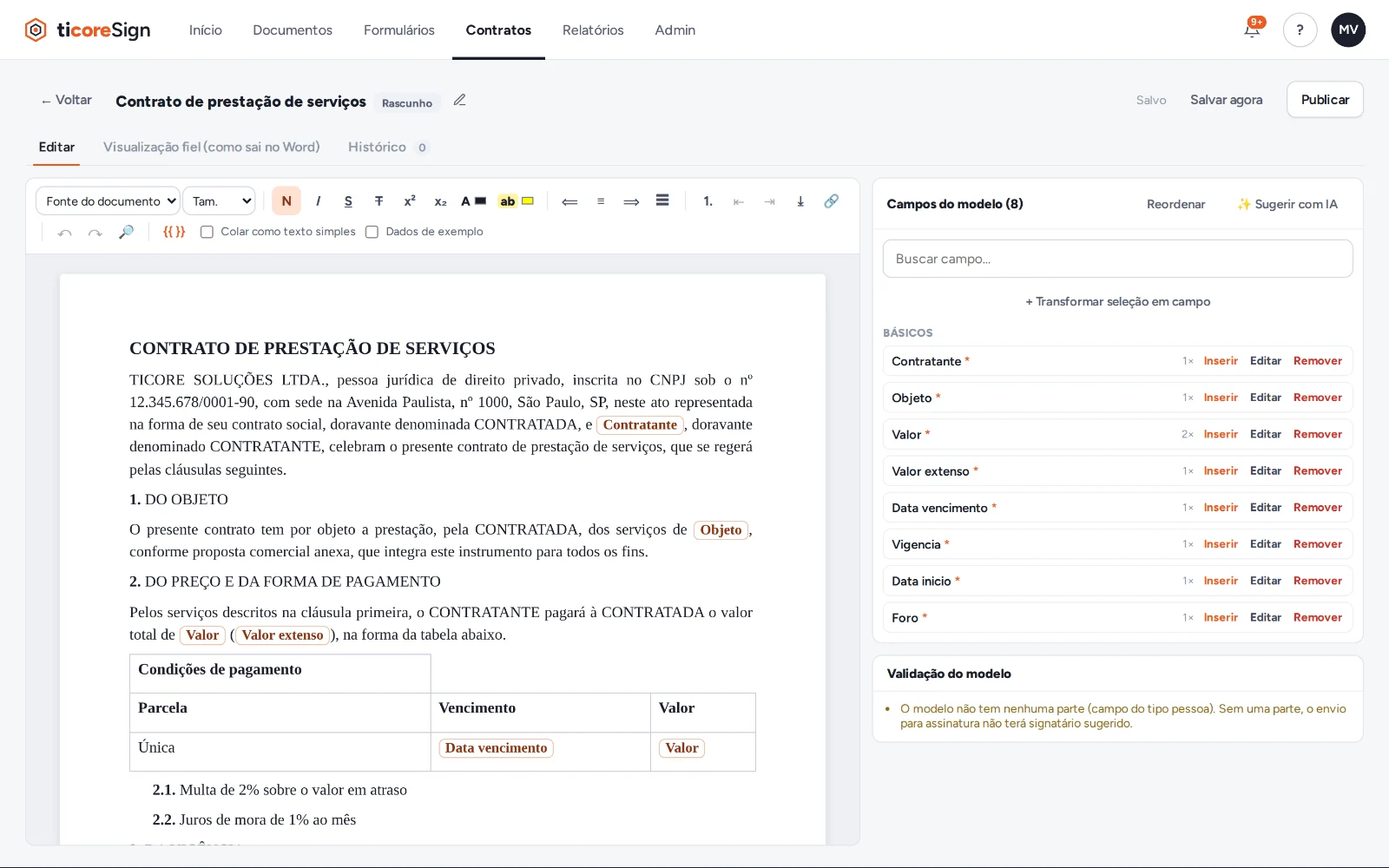Center-align the text
The image size is (1389, 868).
(601, 201)
